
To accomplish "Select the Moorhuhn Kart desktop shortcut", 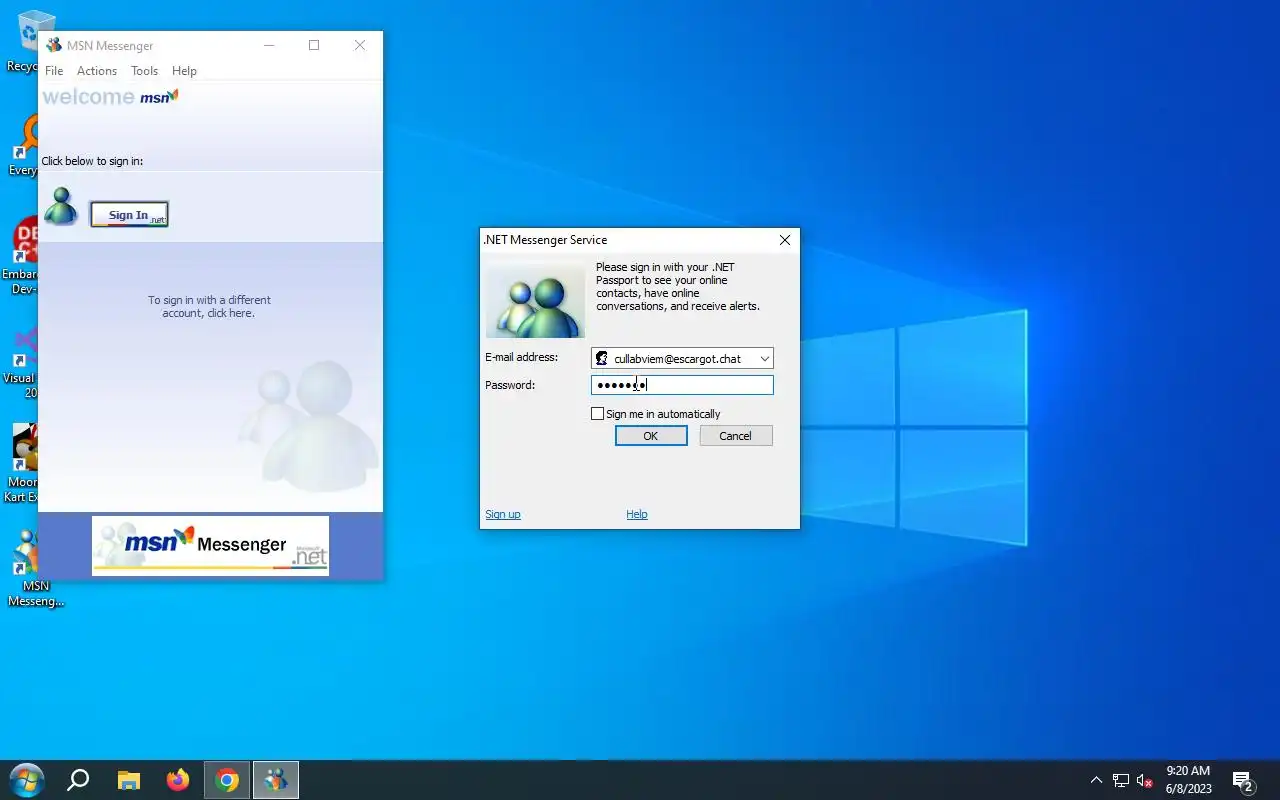I will (24, 463).
